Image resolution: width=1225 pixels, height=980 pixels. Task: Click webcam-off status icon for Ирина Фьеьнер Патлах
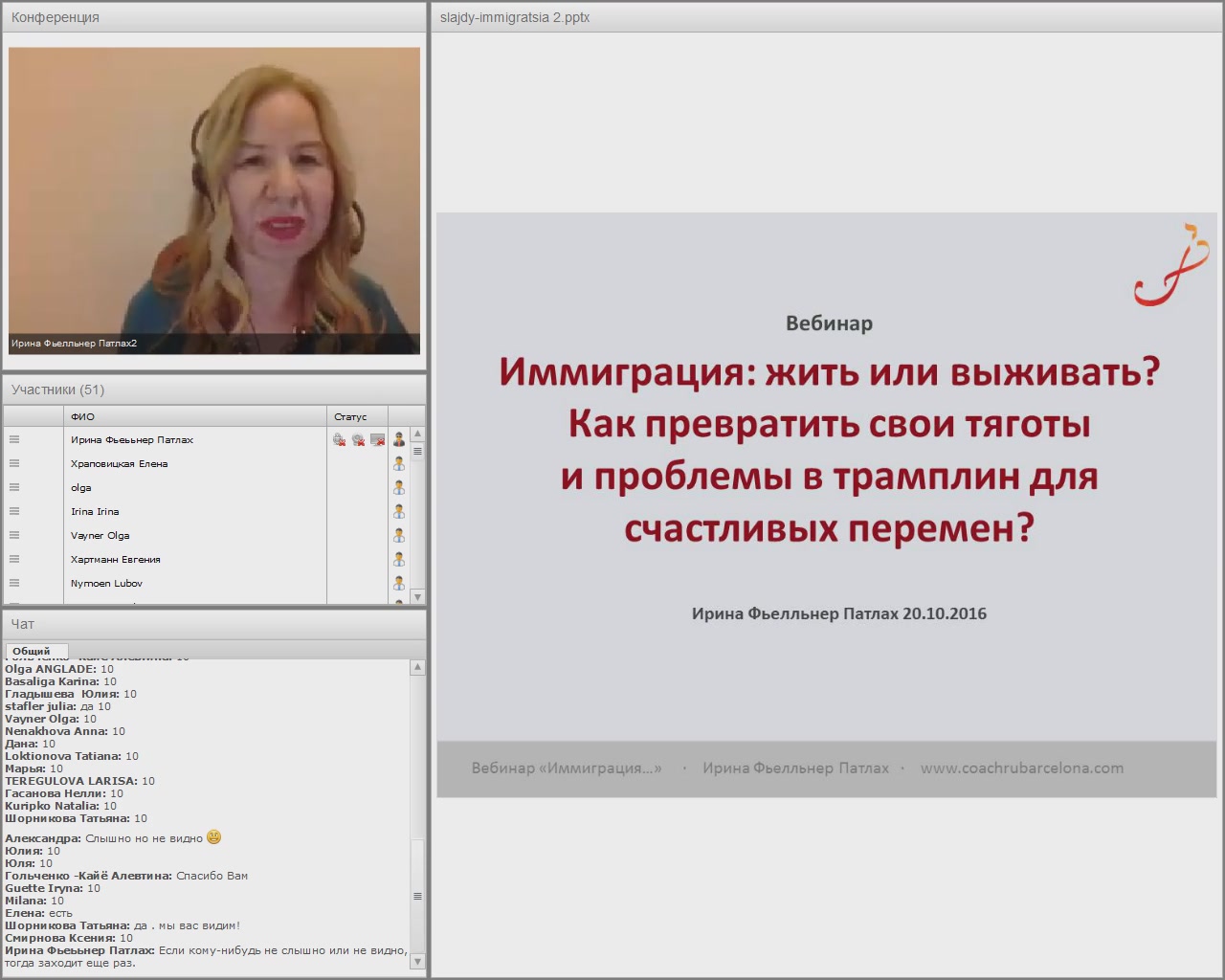point(358,440)
